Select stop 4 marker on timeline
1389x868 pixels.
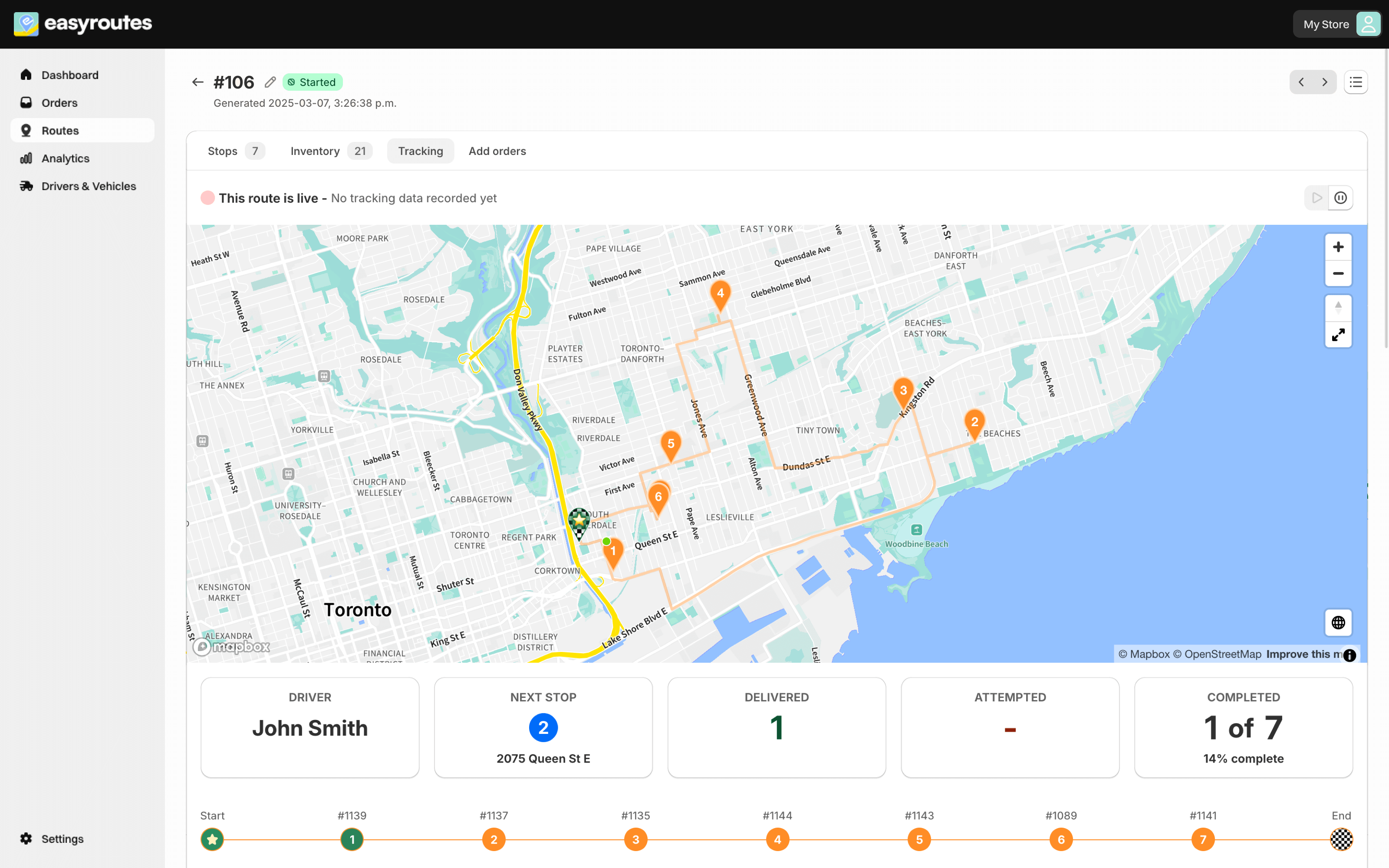(x=777, y=839)
